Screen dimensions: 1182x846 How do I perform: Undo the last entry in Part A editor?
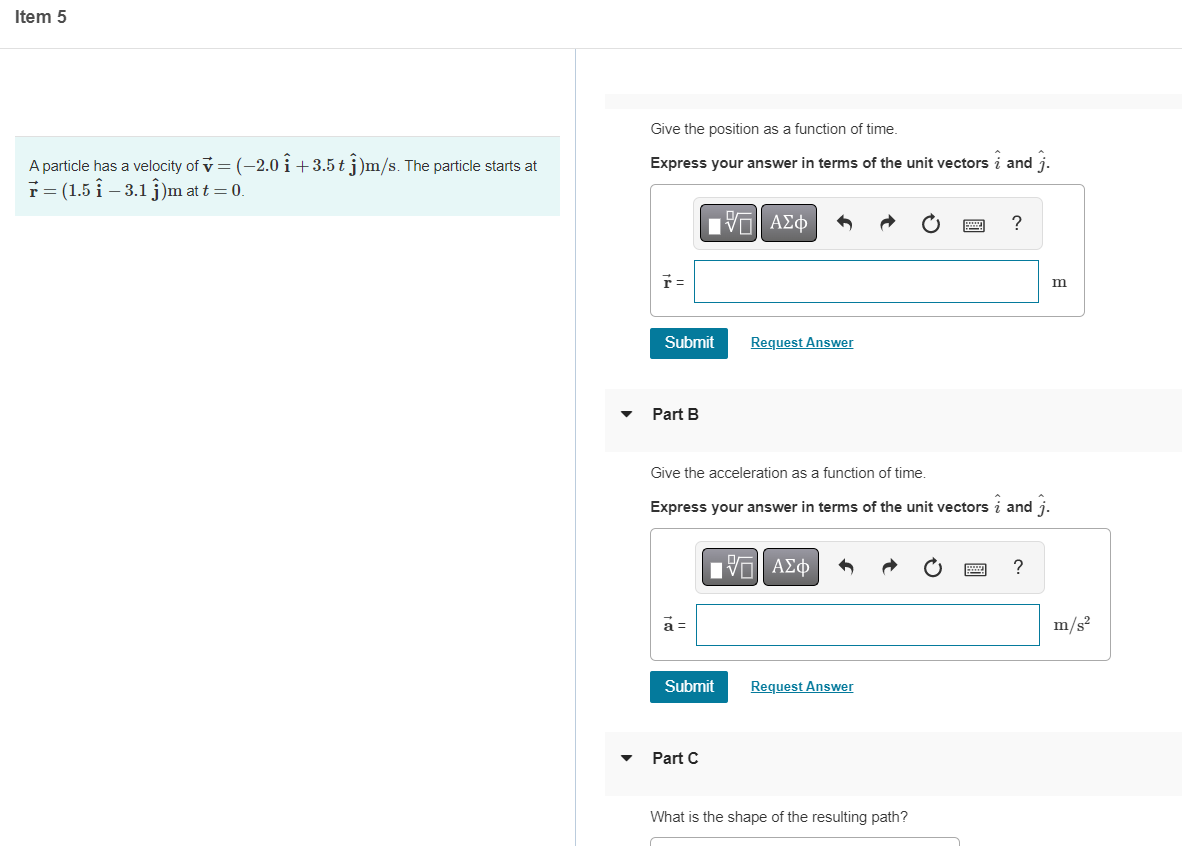844,223
